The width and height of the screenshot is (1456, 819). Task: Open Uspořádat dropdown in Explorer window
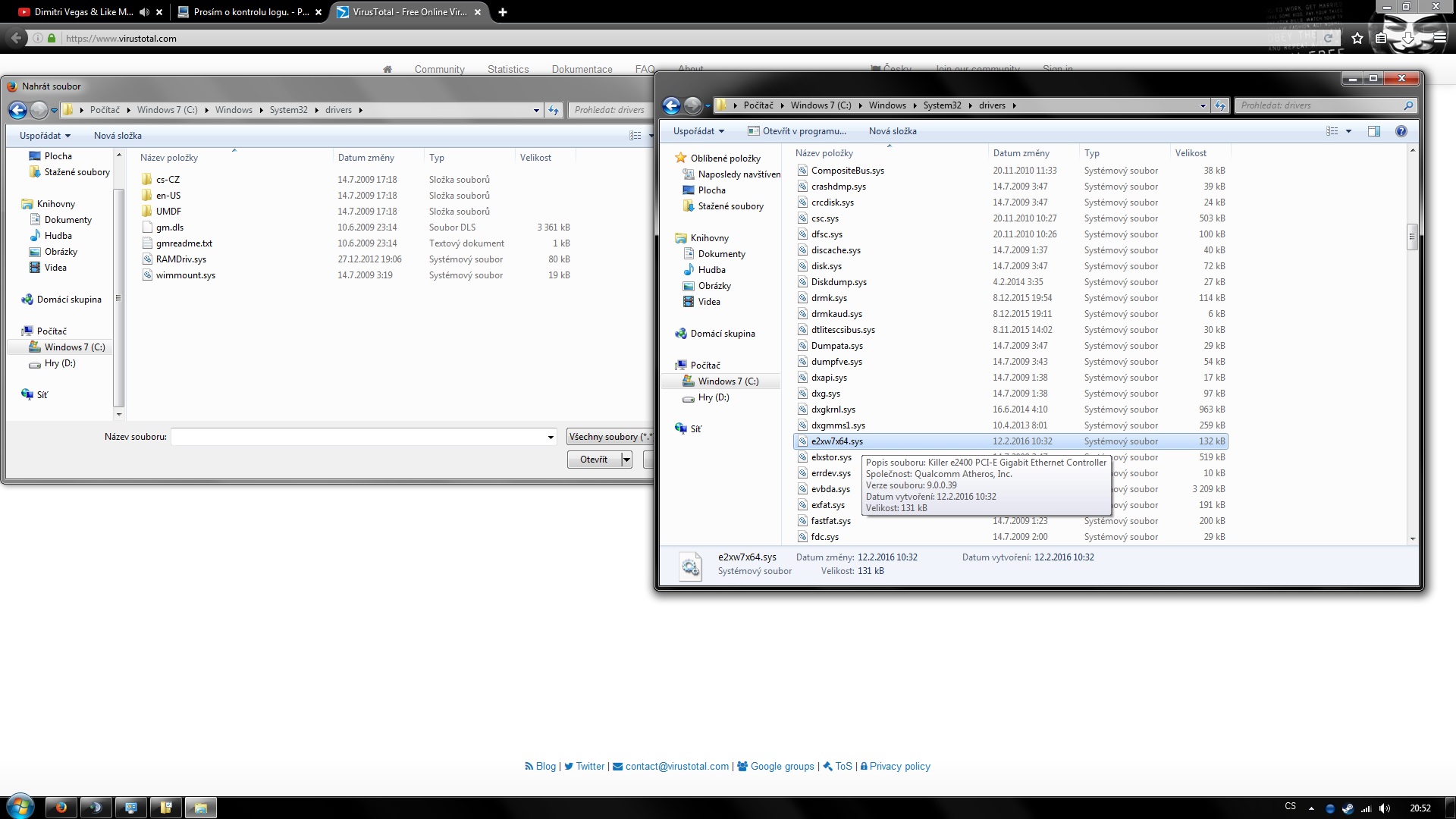click(x=698, y=131)
